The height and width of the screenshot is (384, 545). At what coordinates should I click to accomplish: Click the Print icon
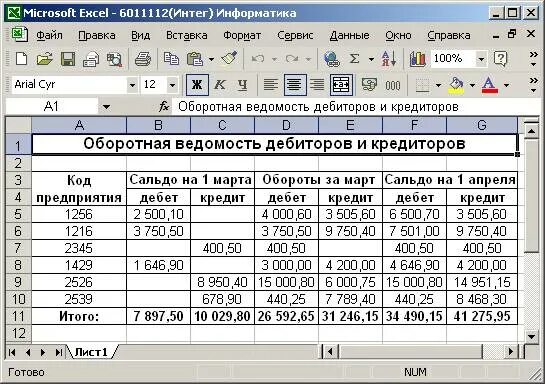click(143, 59)
